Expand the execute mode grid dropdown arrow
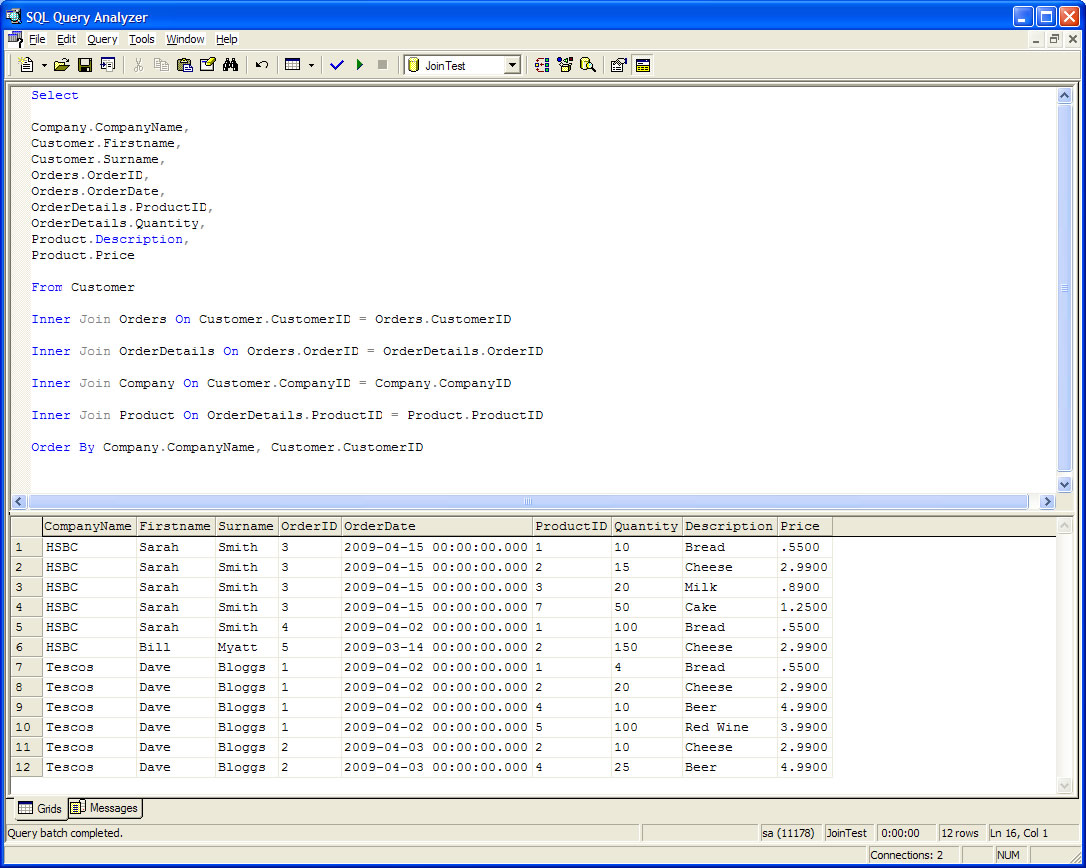Screen dimensions: 1086x868 pyautogui.click(x=311, y=65)
